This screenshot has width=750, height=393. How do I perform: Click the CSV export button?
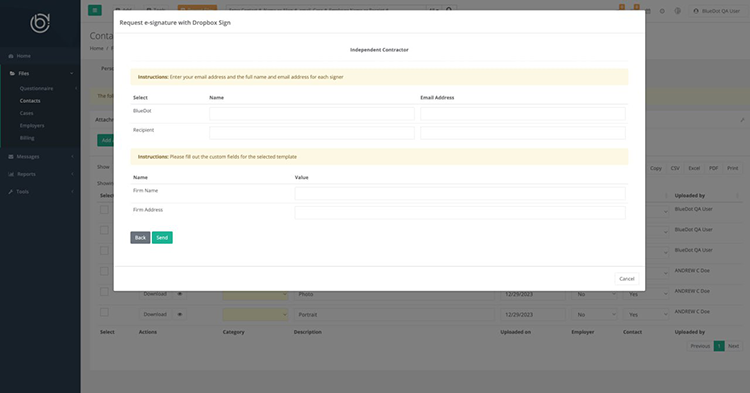click(675, 168)
